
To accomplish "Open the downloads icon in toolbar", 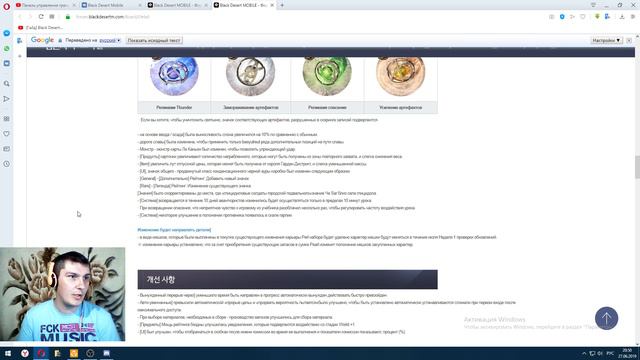I will 622,17.
